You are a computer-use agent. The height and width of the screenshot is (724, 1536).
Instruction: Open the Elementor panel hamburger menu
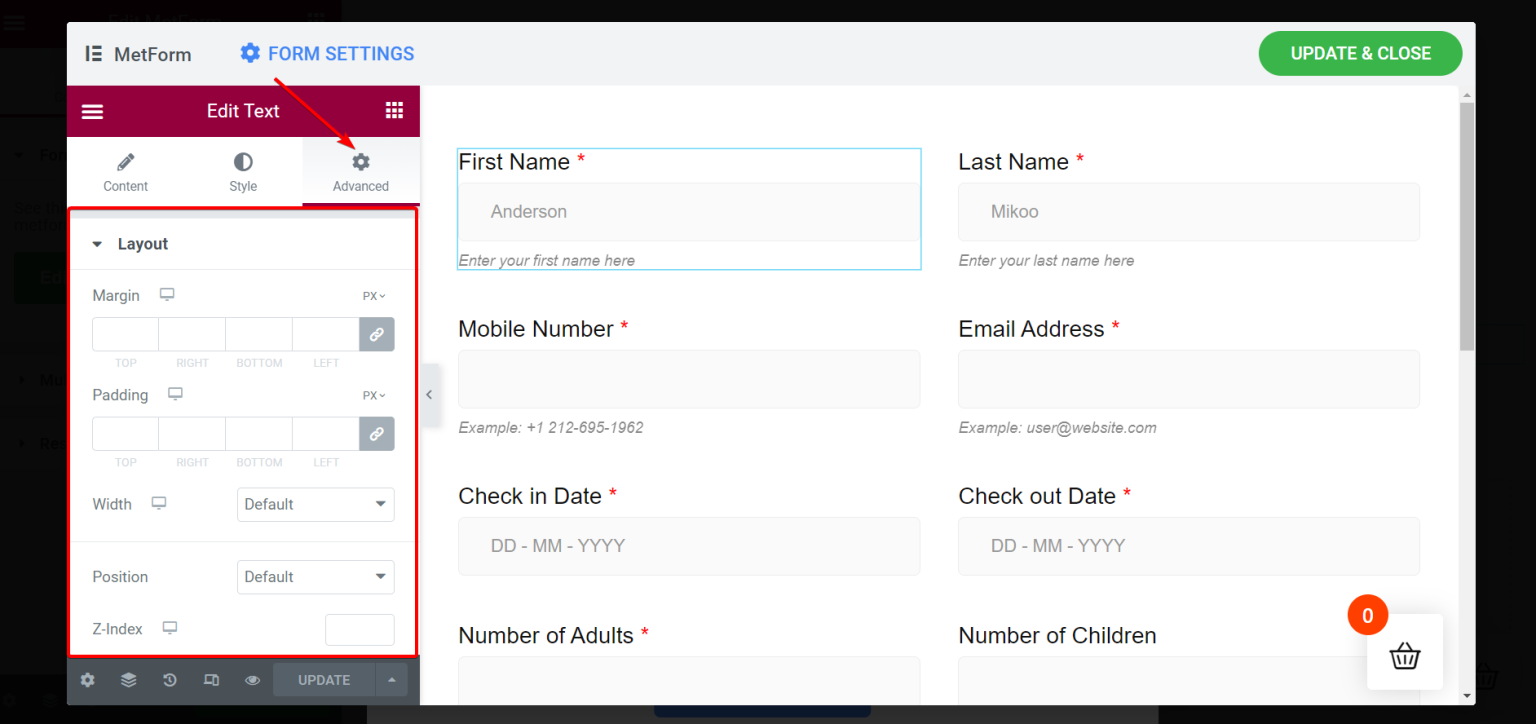(x=92, y=111)
